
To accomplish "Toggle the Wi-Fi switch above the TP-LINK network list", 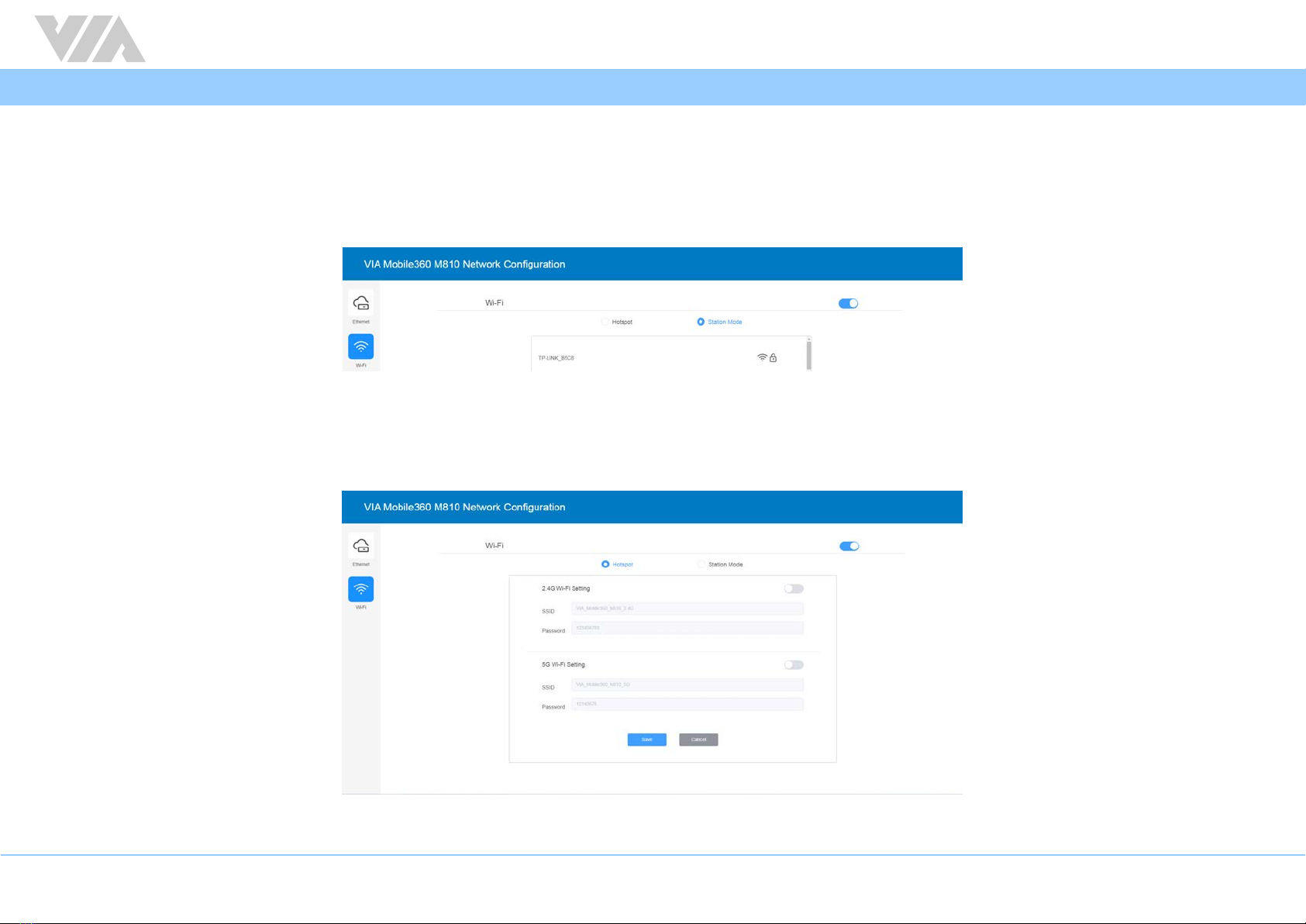I will click(x=848, y=303).
